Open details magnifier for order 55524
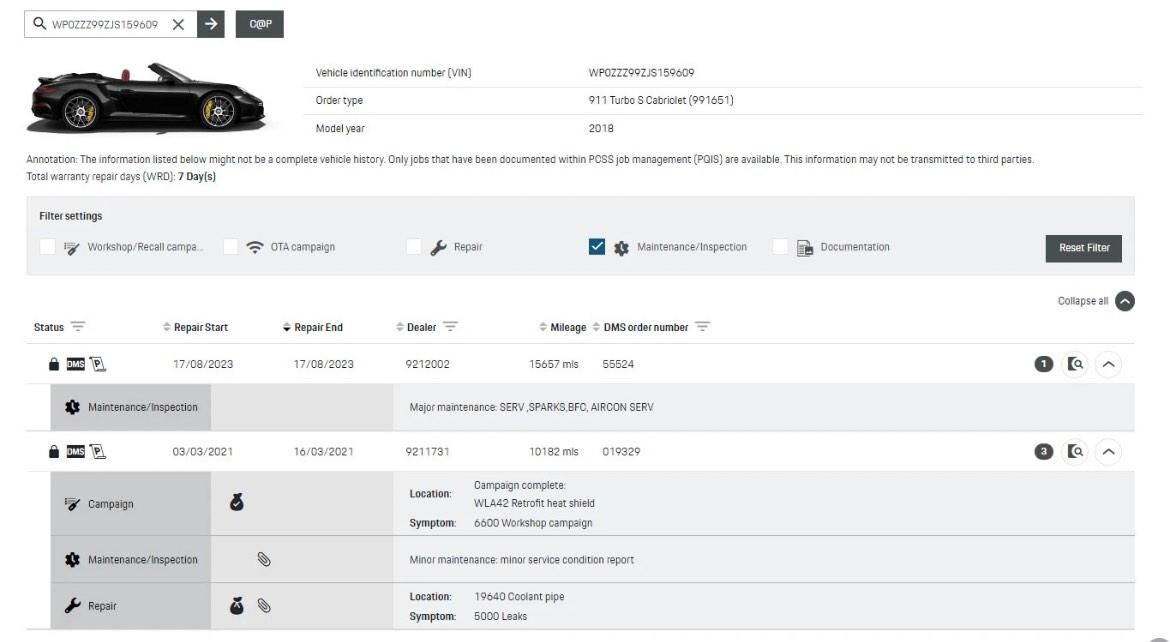 (x=1075, y=364)
